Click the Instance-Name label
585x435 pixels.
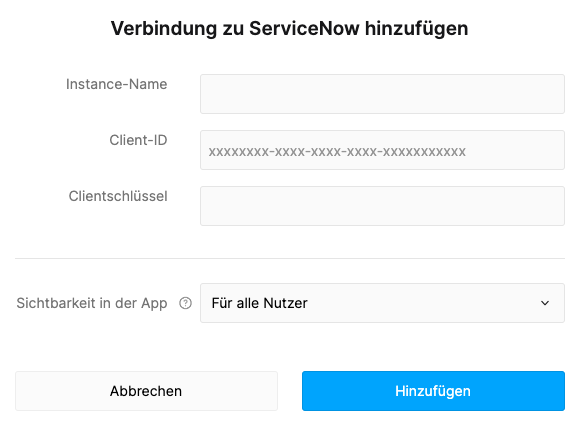tap(116, 84)
